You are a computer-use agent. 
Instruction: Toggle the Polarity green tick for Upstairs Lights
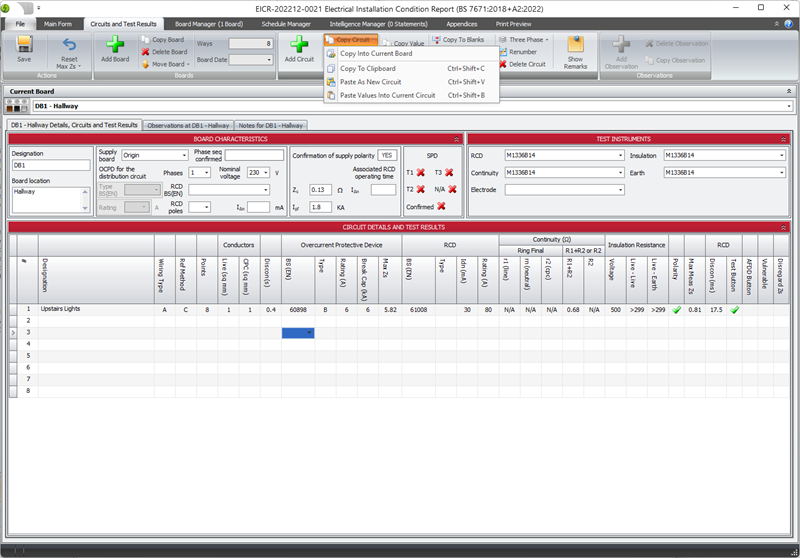pyautogui.click(x=677, y=309)
